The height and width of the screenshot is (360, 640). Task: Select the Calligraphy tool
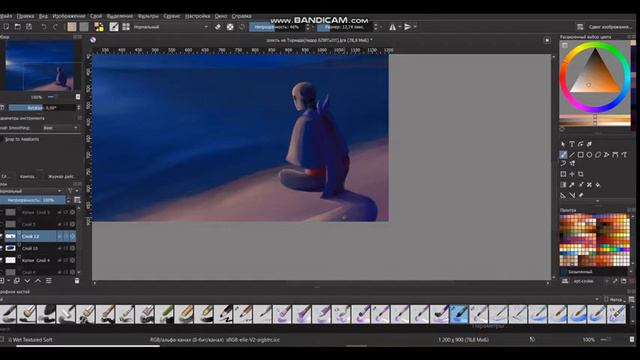point(589,144)
